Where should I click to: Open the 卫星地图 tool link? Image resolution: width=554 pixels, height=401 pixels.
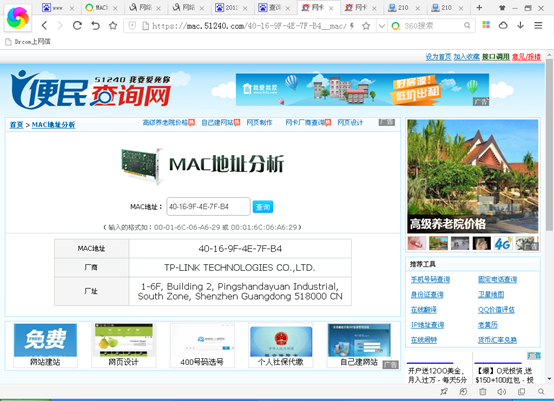pos(491,295)
